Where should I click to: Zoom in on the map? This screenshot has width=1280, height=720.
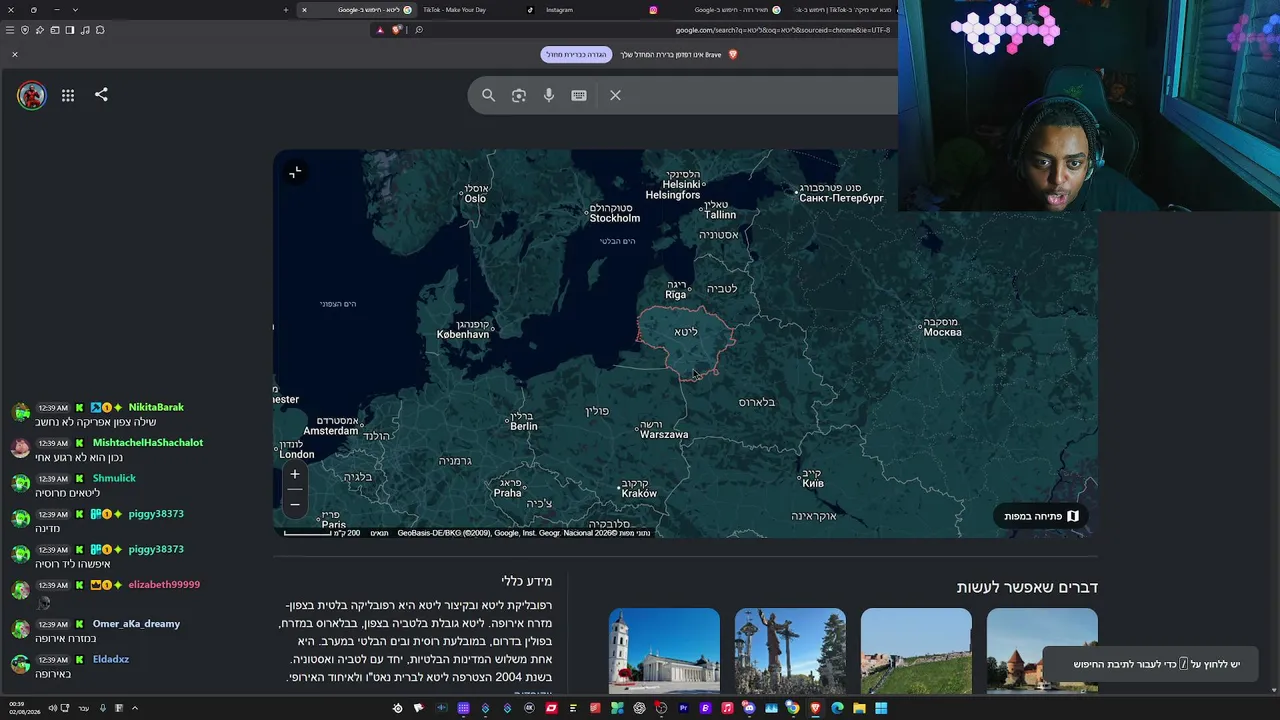tap(295, 475)
